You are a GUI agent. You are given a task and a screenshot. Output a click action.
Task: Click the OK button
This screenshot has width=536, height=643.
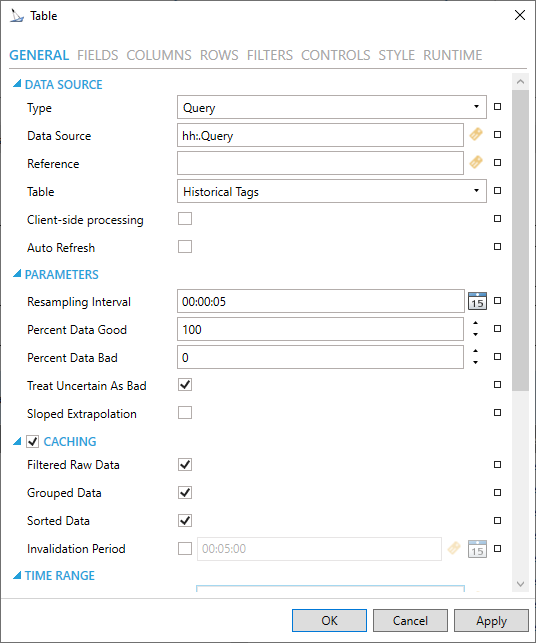click(x=329, y=620)
